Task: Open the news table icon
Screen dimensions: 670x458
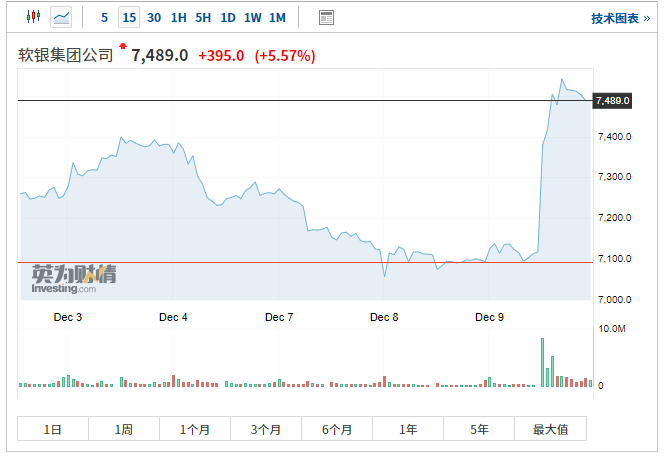Action: pos(326,18)
